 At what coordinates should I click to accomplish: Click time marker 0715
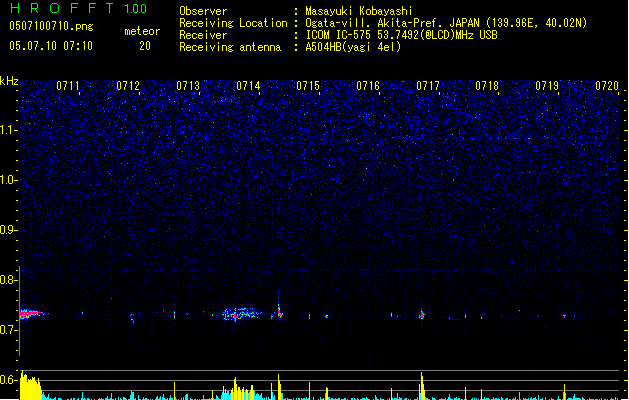point(308,86)
